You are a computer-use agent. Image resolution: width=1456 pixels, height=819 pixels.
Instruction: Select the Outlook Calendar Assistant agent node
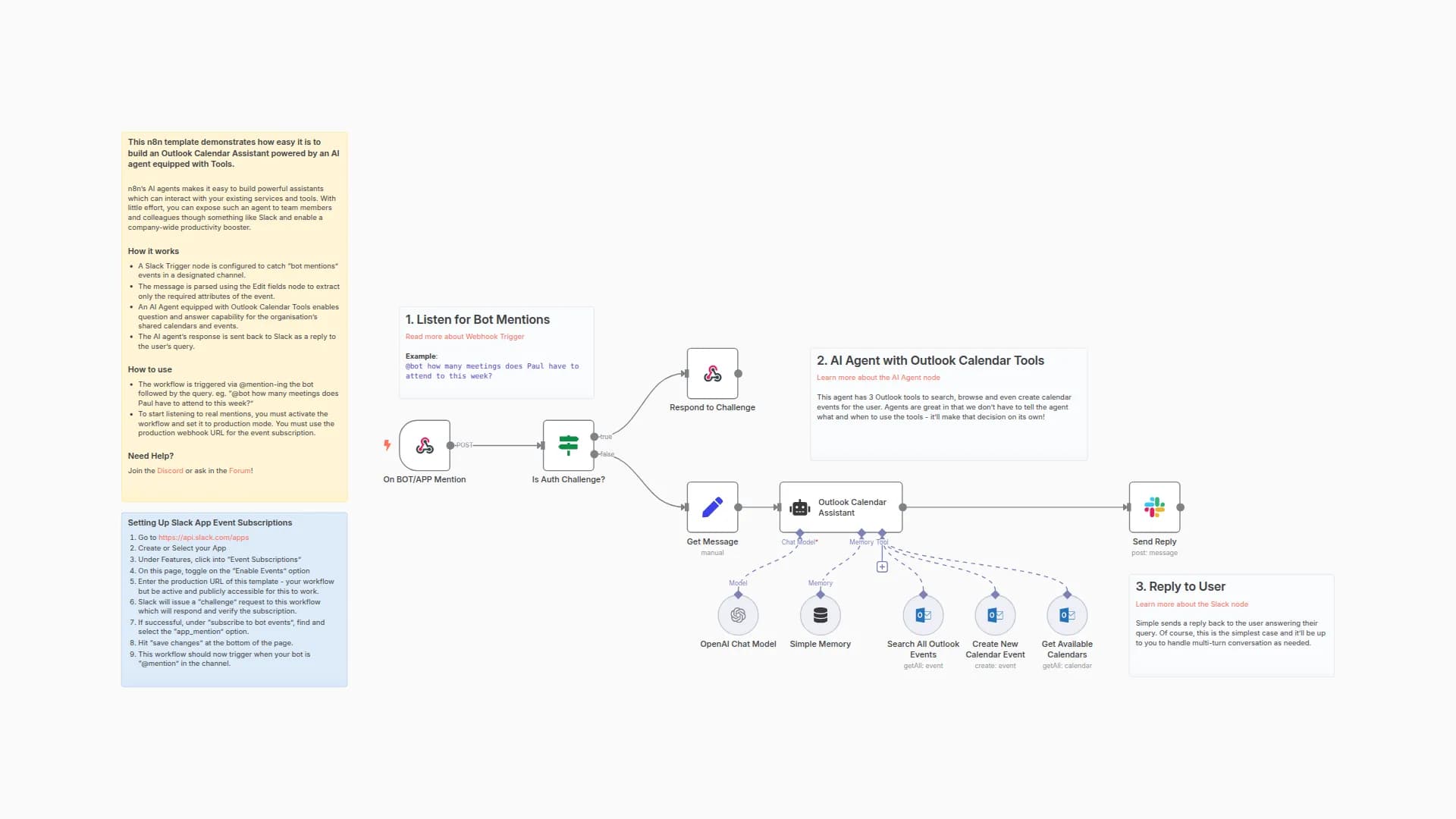[841, 507]
